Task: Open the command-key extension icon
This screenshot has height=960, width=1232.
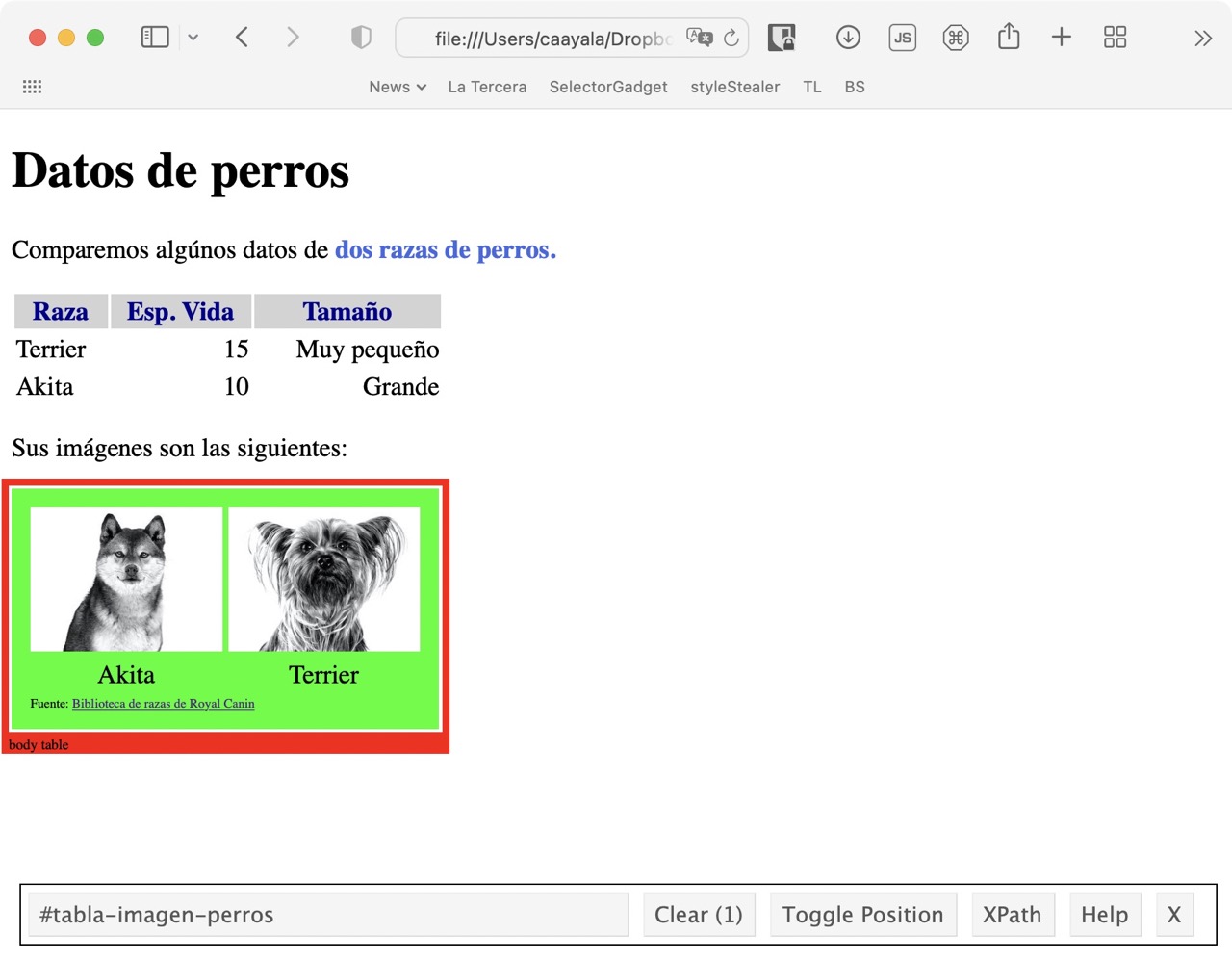Action: (x=956, y=38)
